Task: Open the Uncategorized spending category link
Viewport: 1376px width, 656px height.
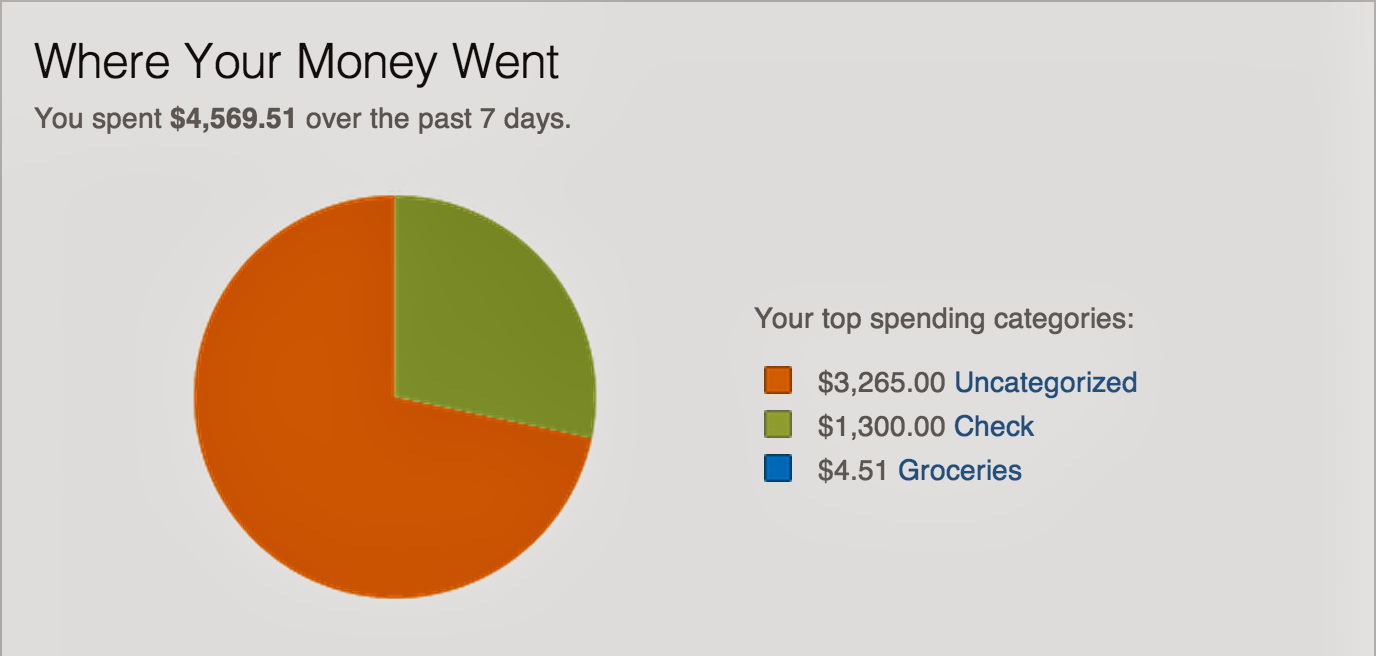Action: (x=1045, y=382)
